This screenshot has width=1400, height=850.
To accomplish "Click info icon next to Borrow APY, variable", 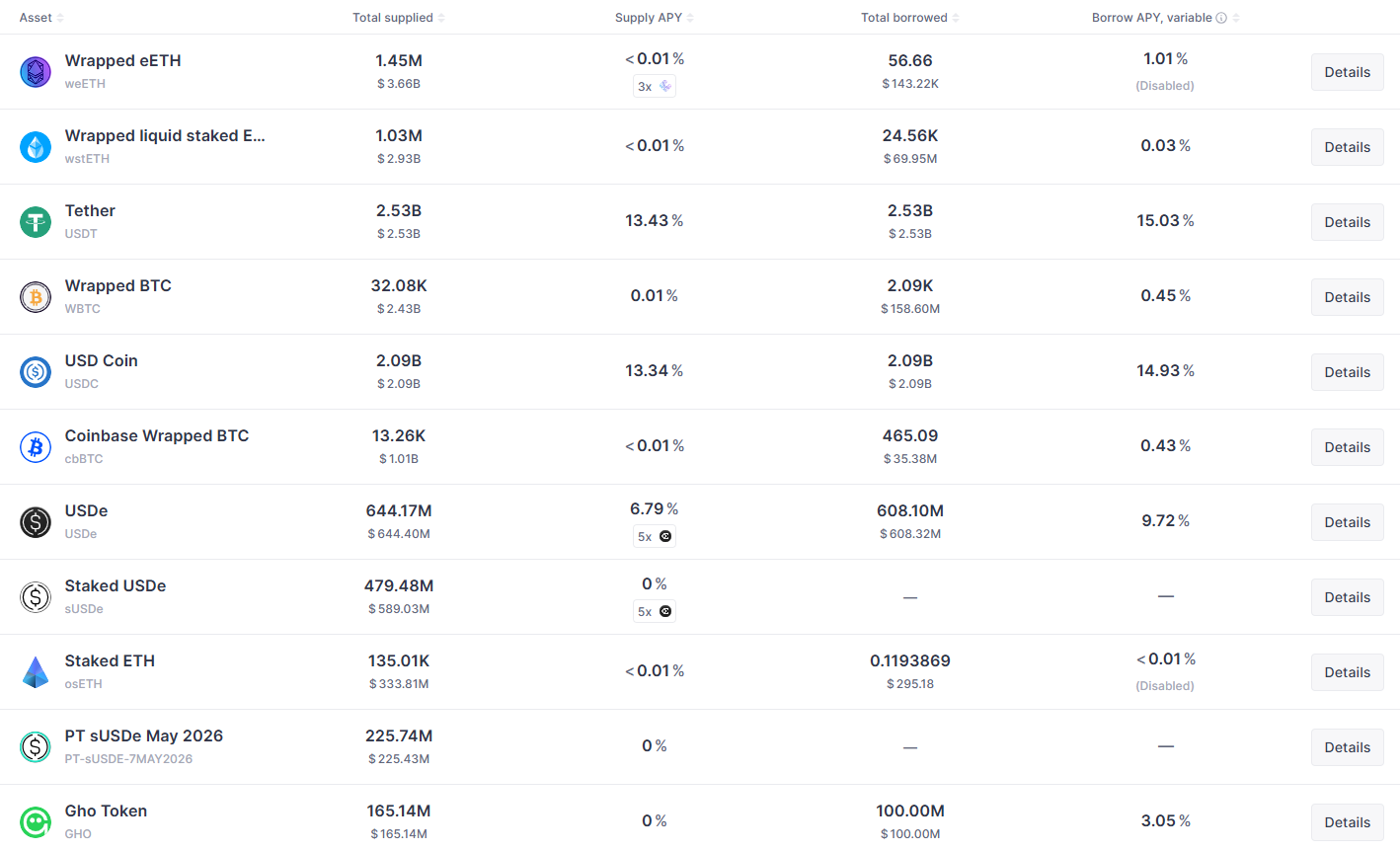I will (x=1221, y=18).
